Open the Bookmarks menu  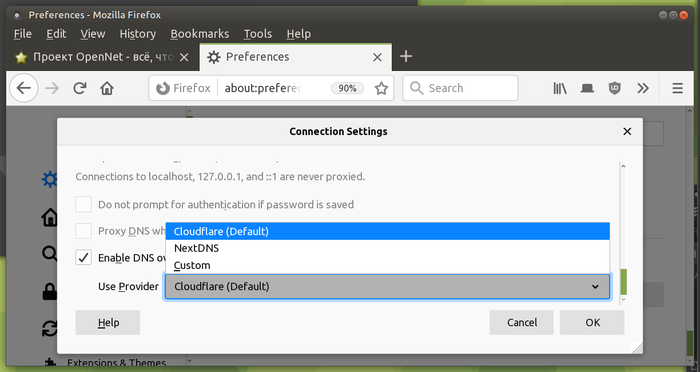(x=200, y=34)
